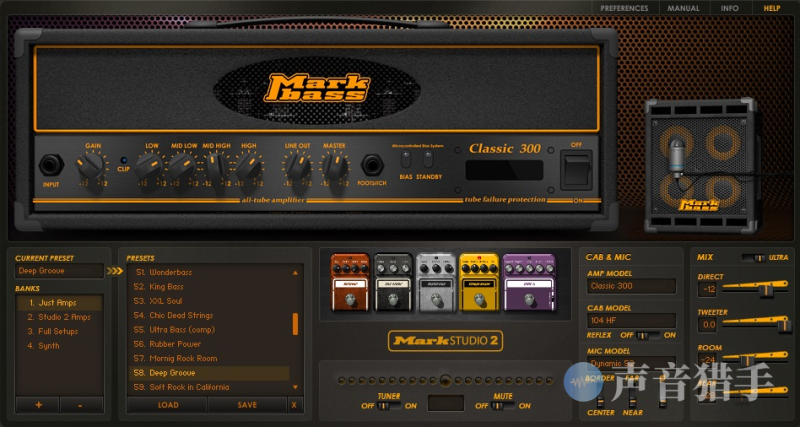Add a bank with the + button
This screenshot has height=427, width=800.
(38, 405)
